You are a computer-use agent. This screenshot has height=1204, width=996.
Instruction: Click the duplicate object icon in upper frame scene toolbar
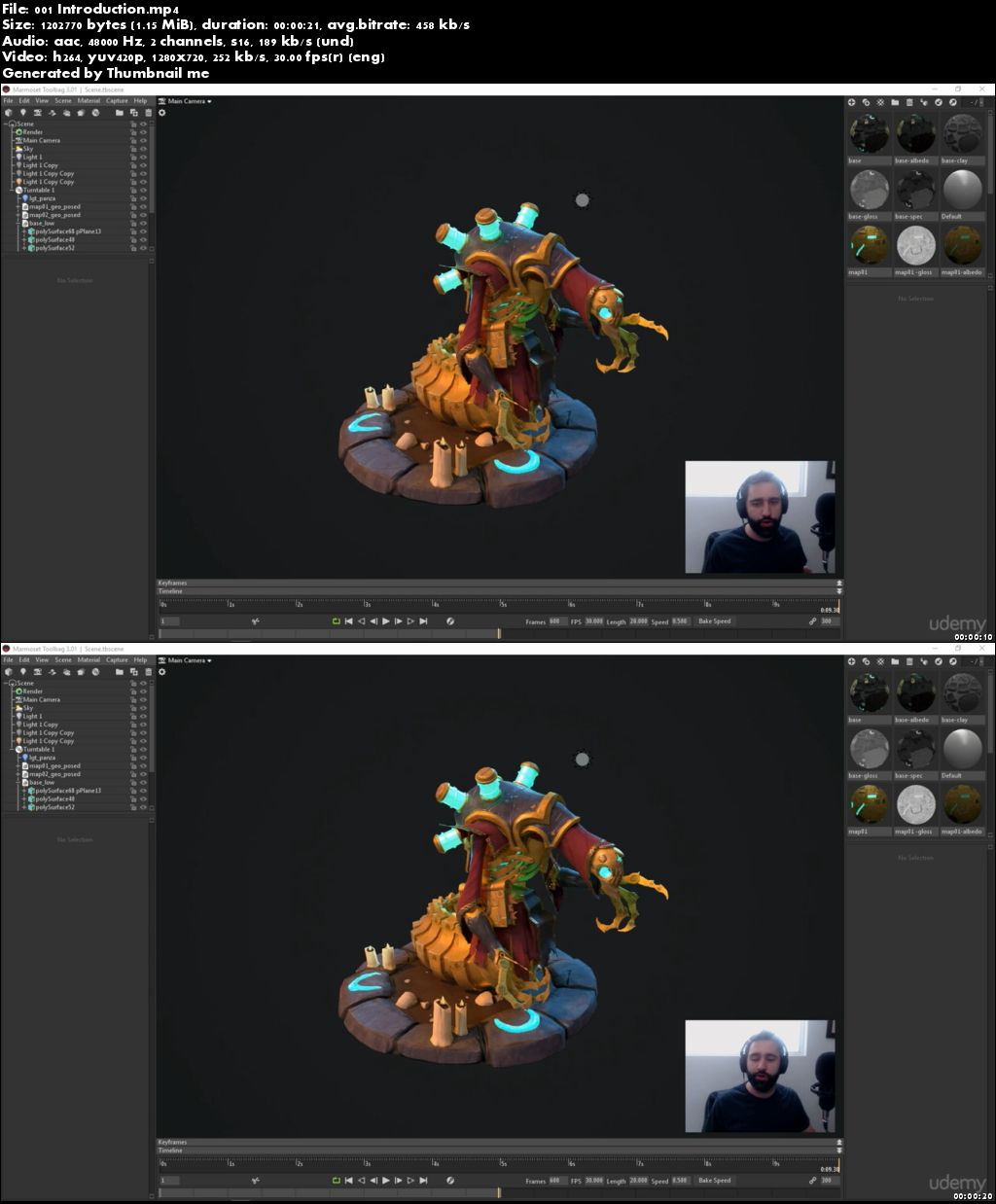coord(134,113)
